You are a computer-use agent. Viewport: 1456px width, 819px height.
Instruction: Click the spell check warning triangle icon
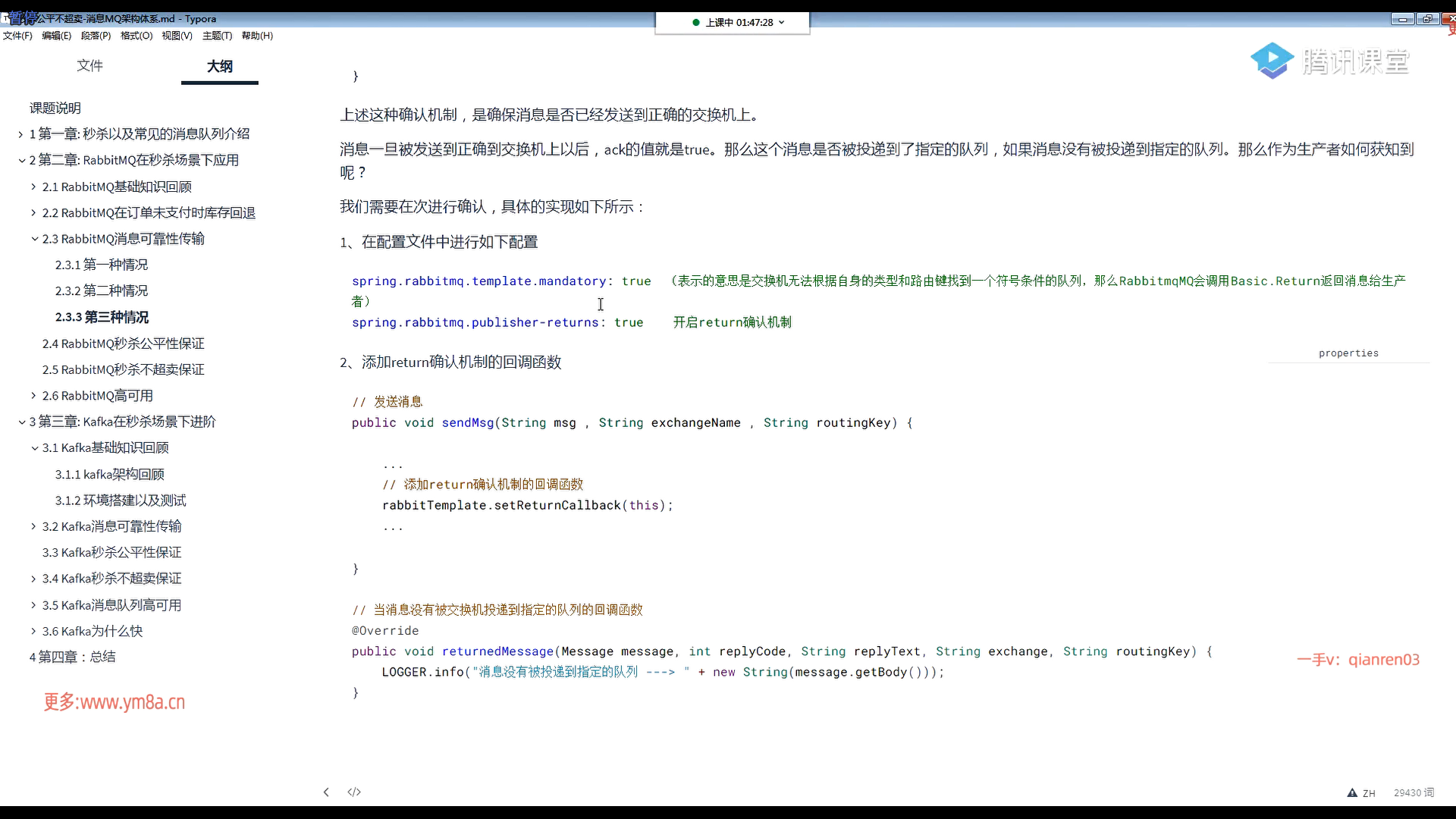click(x=1352, y=792)
